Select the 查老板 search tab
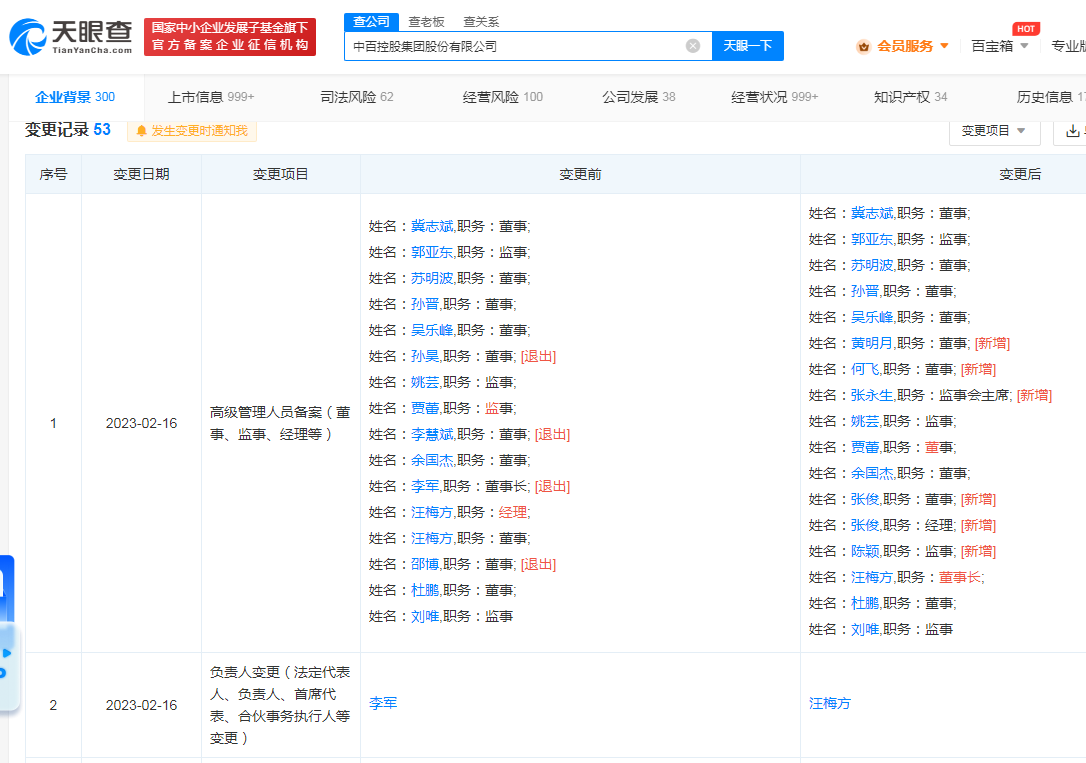 (425, 22)
